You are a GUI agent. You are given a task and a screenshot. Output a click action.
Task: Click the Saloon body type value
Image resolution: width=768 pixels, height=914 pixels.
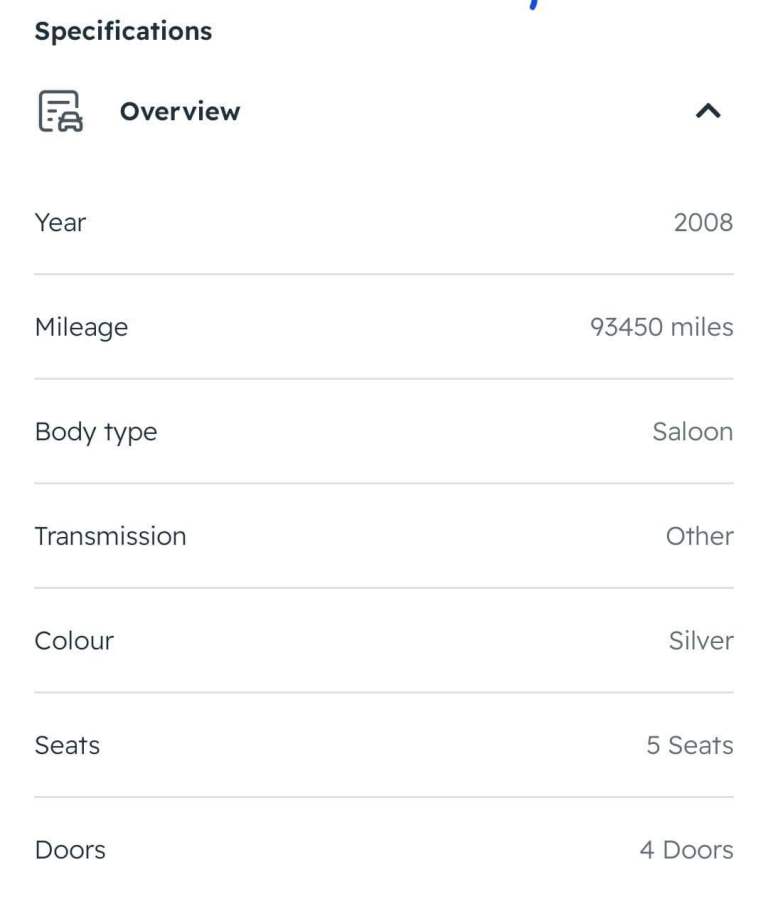[x=692, y=432]
